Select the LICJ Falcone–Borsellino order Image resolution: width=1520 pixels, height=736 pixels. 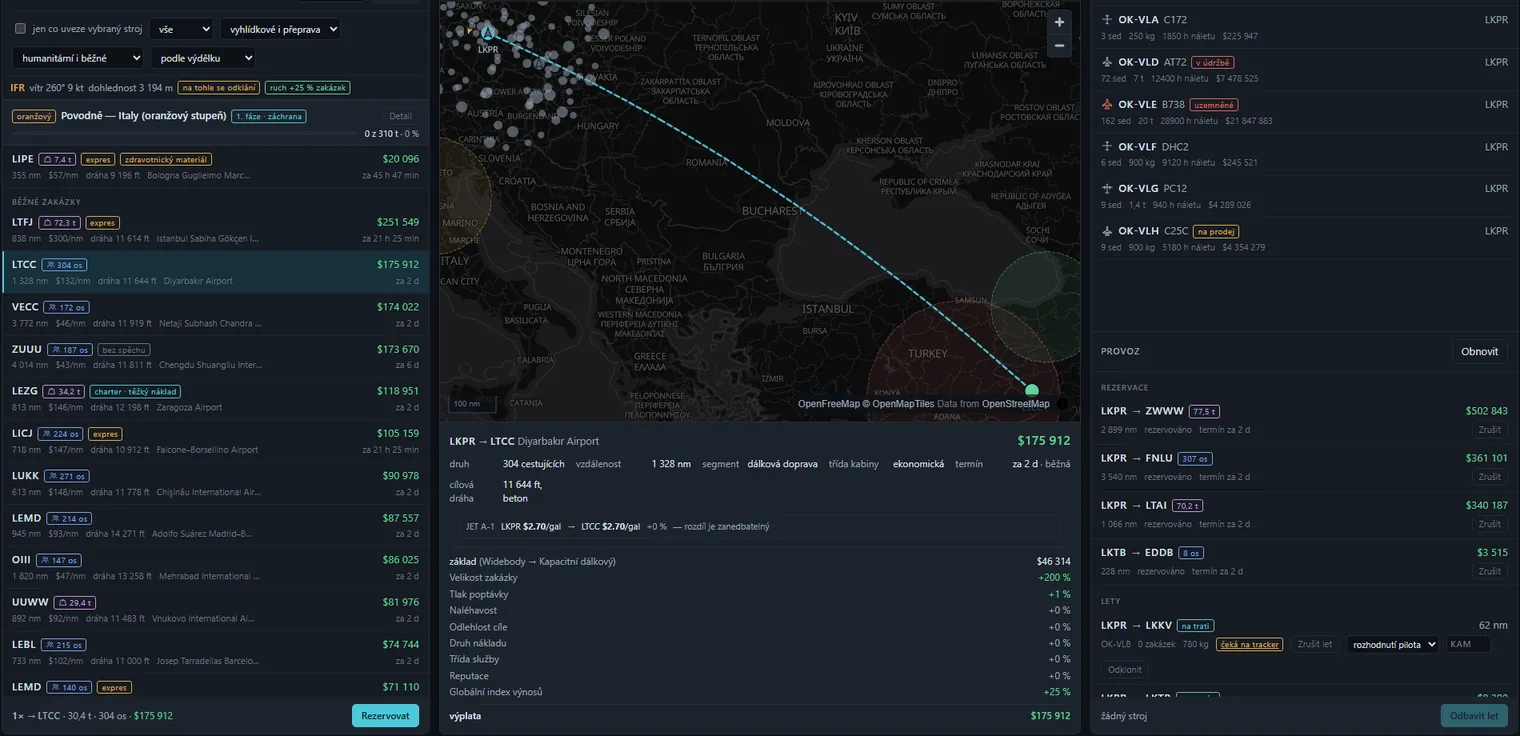click(215, 441)
